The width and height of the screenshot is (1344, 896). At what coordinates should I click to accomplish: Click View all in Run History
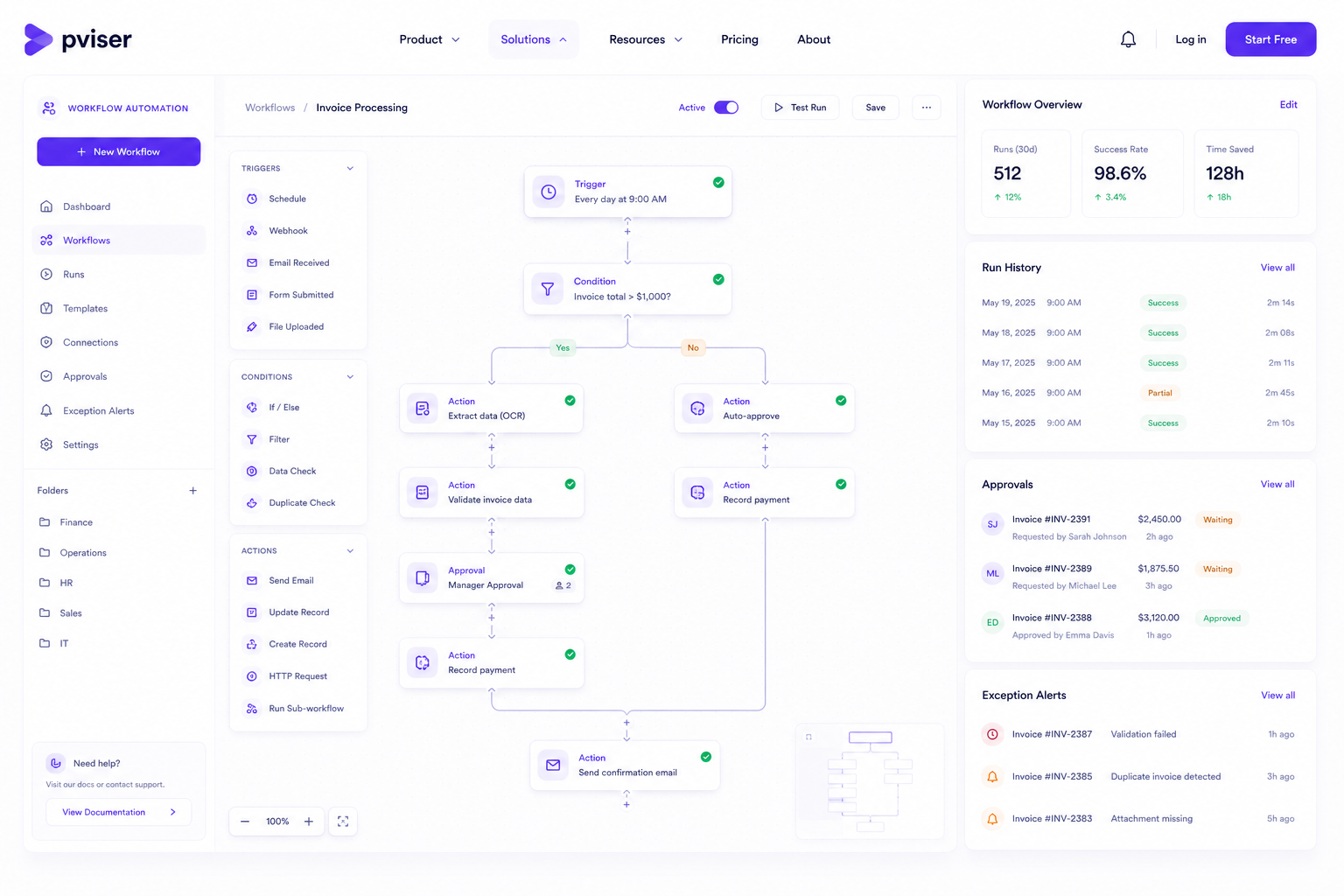(x=1277, y=268)
